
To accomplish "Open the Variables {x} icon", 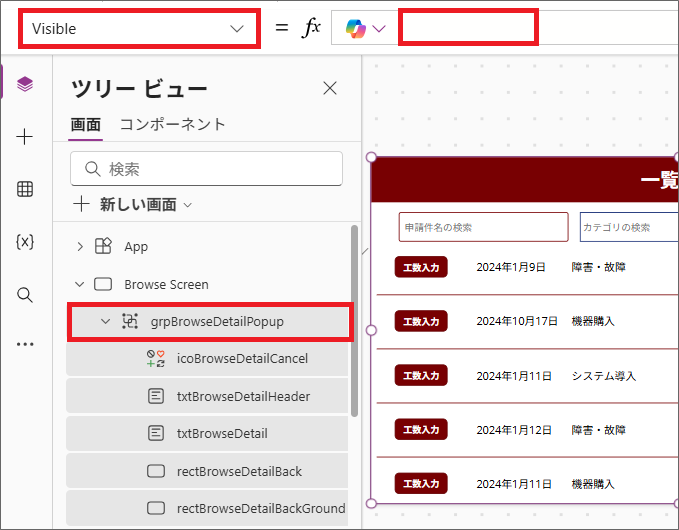I will click(25, 242).
